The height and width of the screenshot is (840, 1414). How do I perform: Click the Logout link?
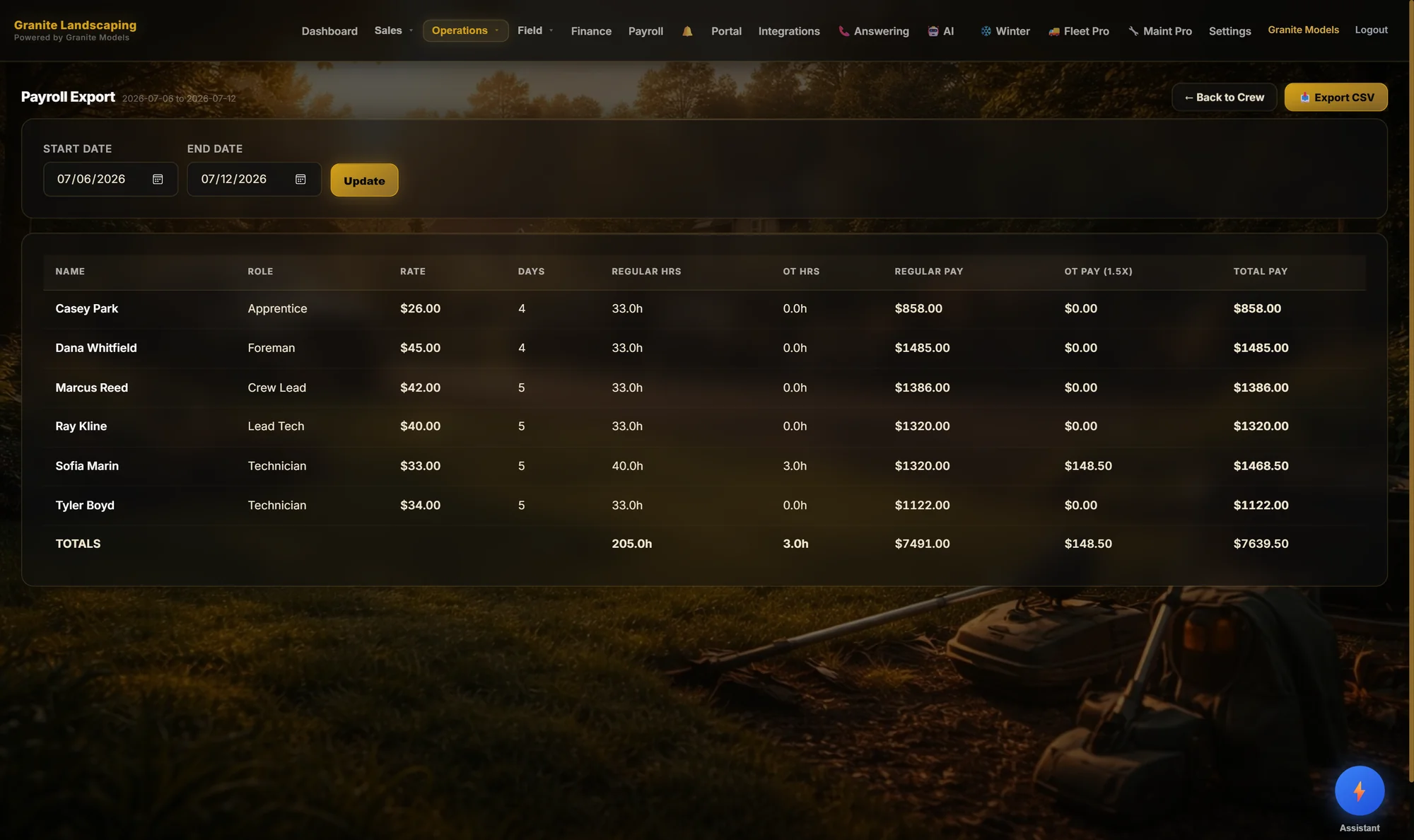1371,30
